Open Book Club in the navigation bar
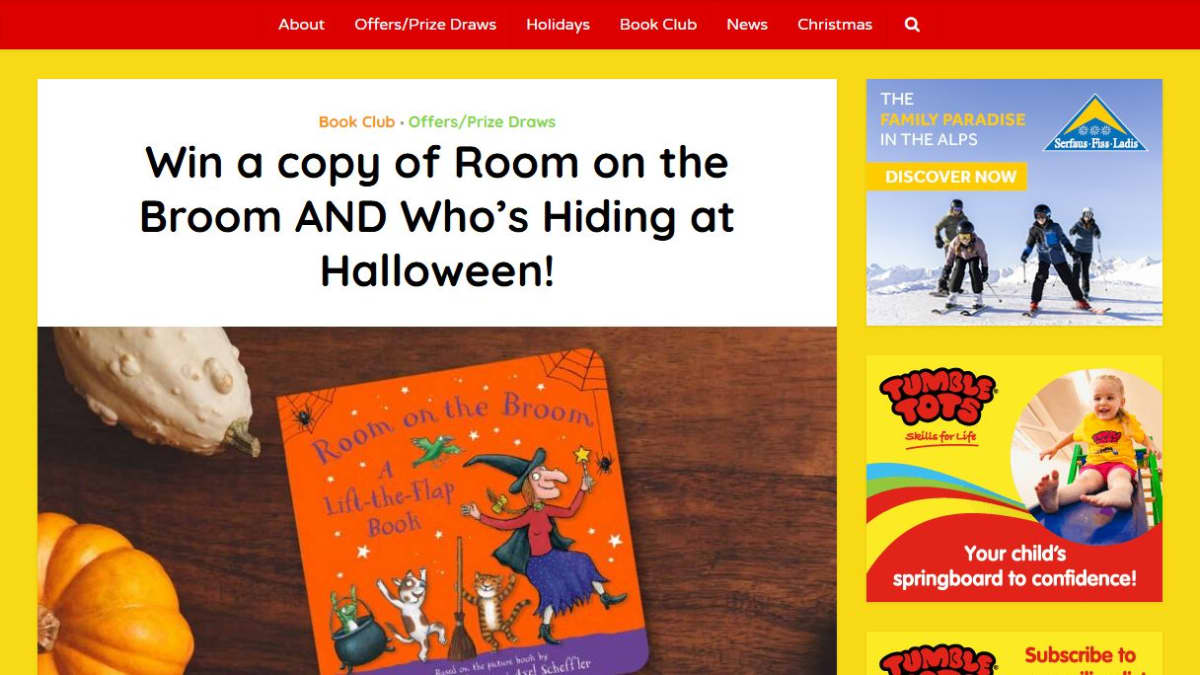 (658, 25)
